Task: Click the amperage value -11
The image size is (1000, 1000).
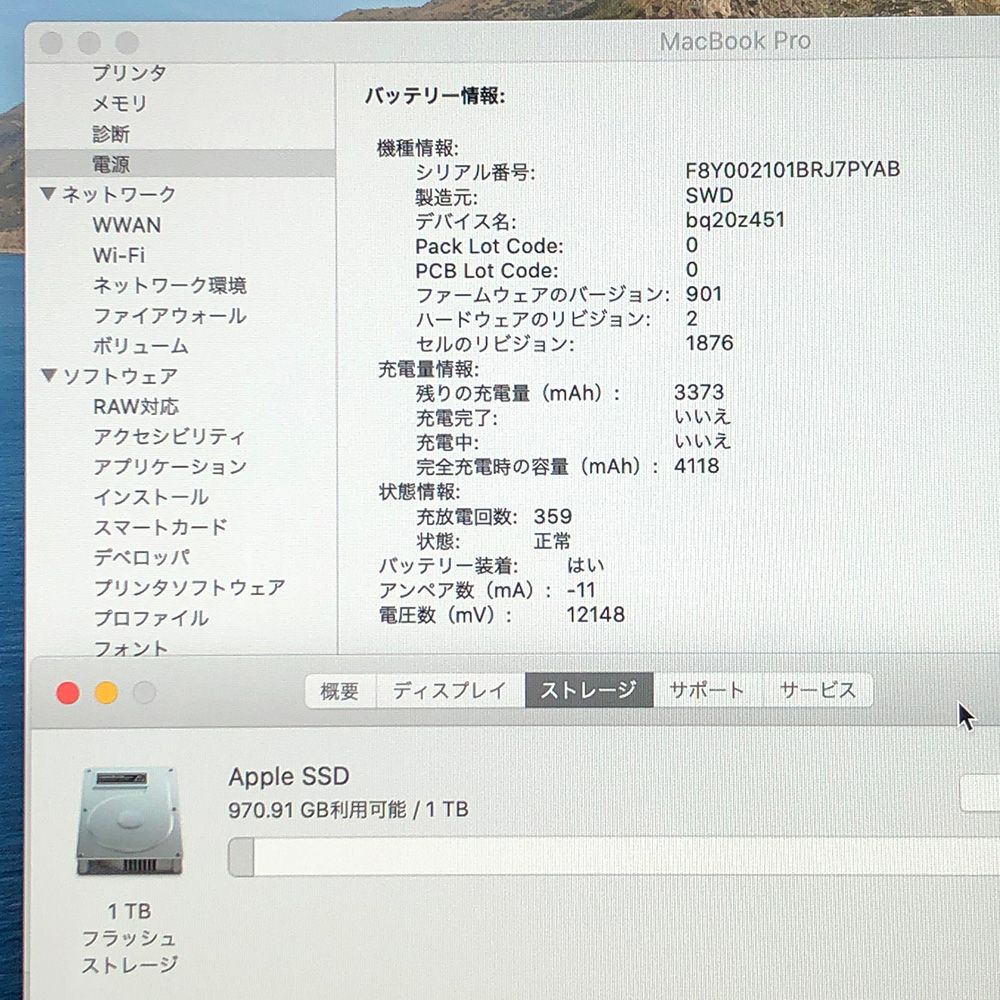Action: (x=580, y=590)
